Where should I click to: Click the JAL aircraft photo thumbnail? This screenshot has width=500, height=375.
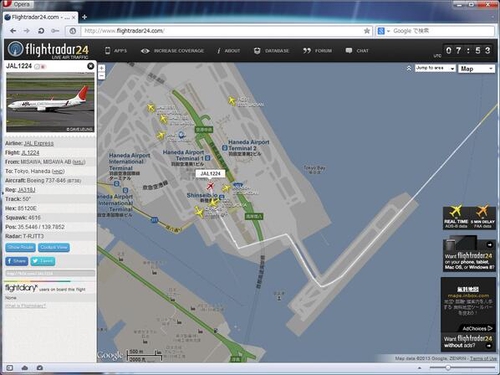(x=50, y=102)
